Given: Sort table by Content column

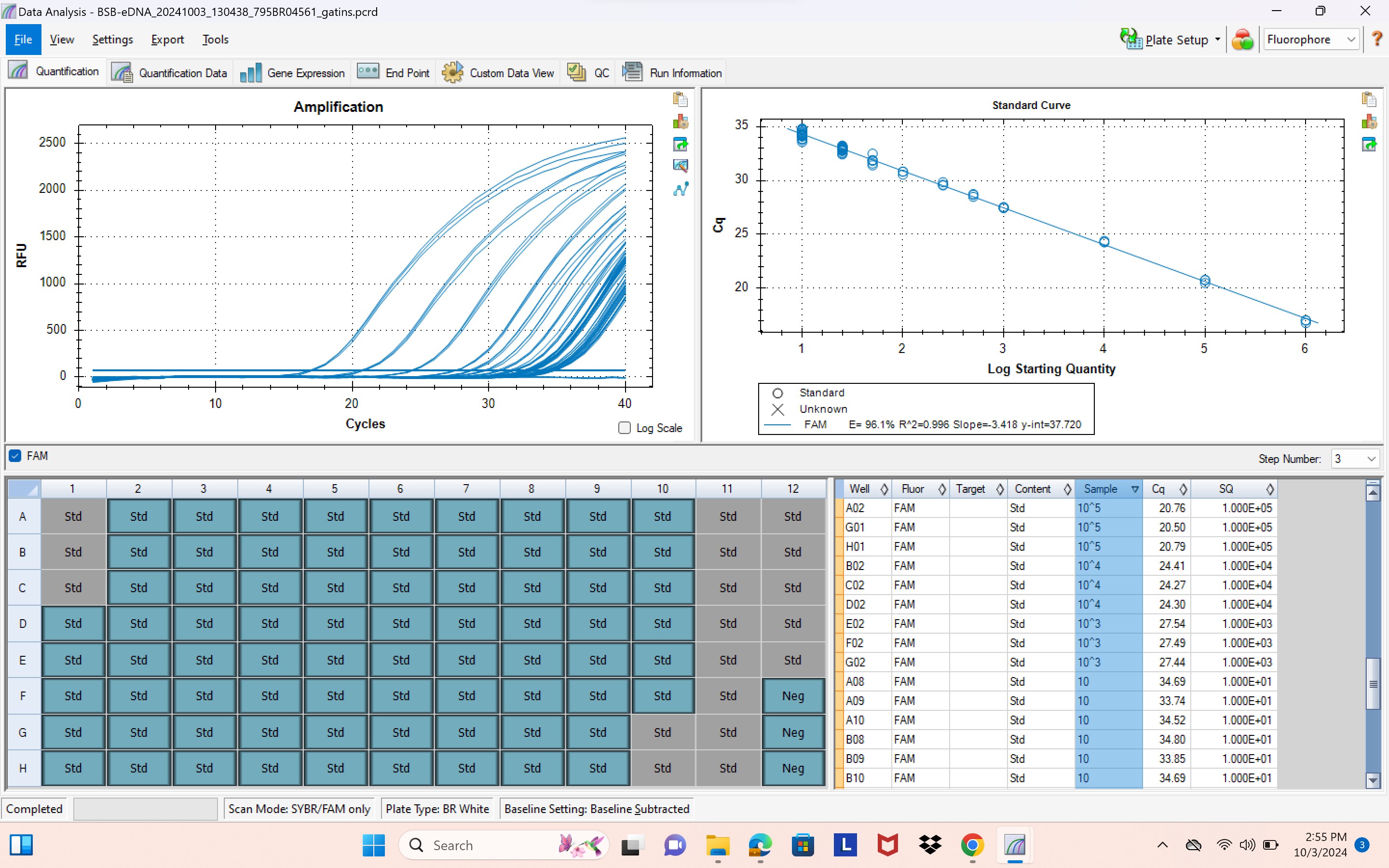Looking at the screenshot, I should tap(1041, 488).
